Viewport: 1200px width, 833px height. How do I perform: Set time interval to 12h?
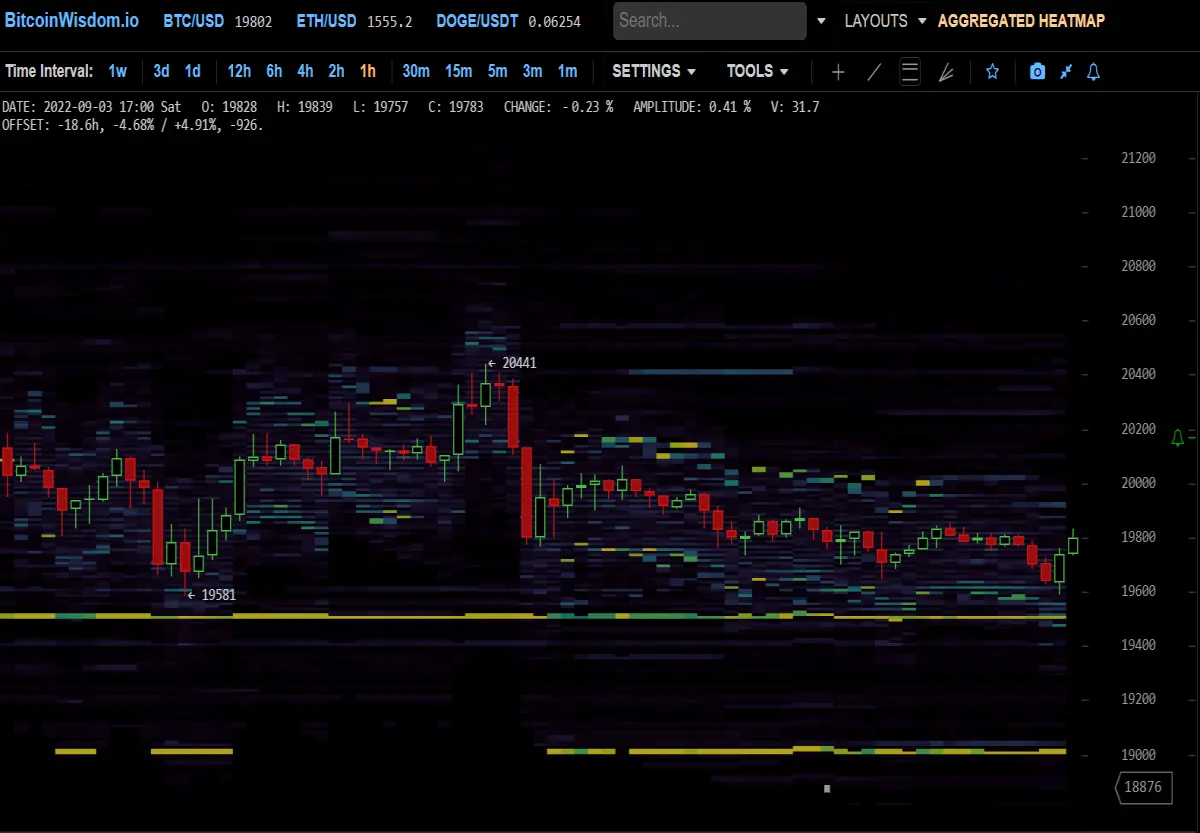click(239, 71)
